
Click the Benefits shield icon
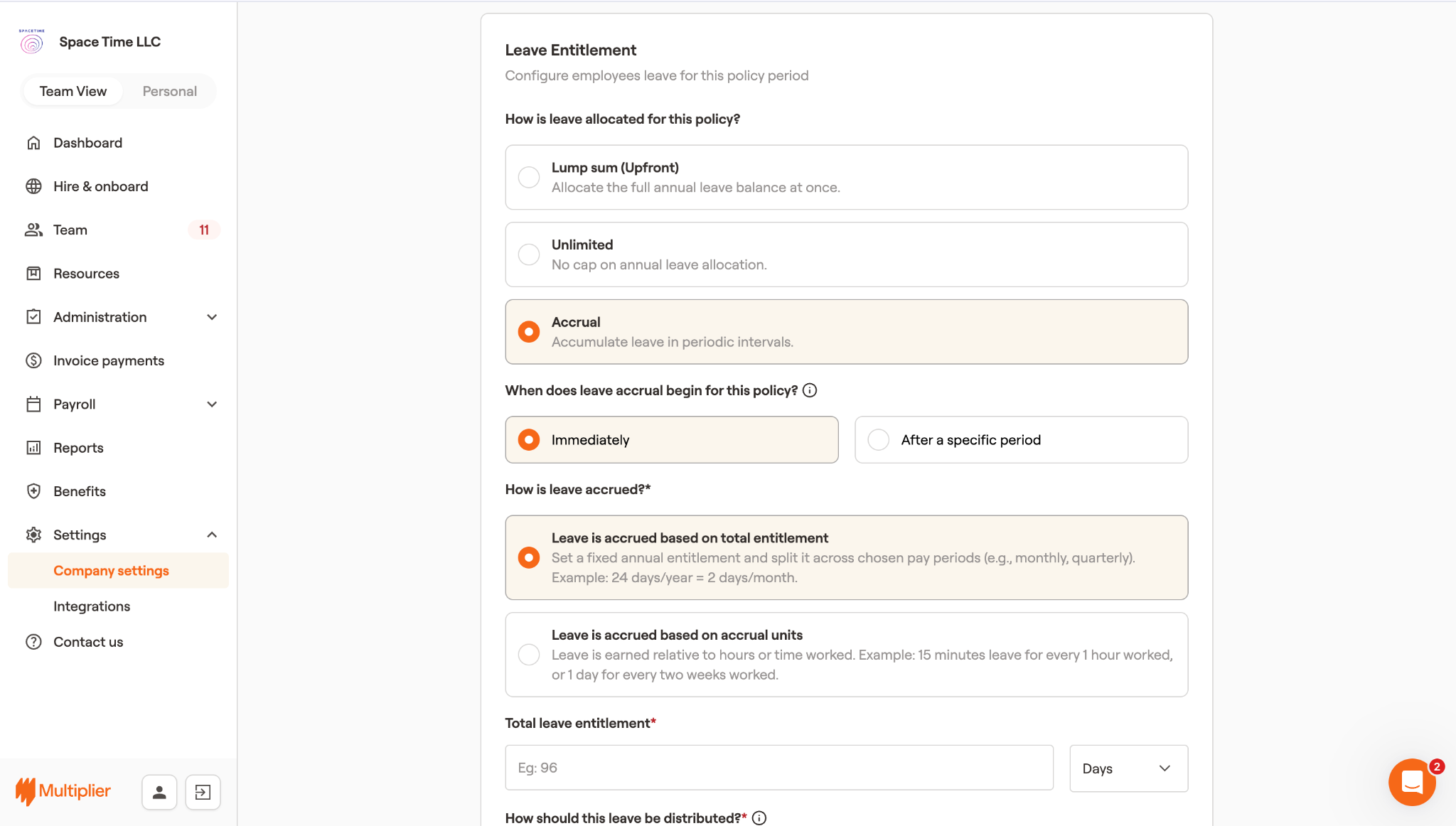tap(33, 491)
